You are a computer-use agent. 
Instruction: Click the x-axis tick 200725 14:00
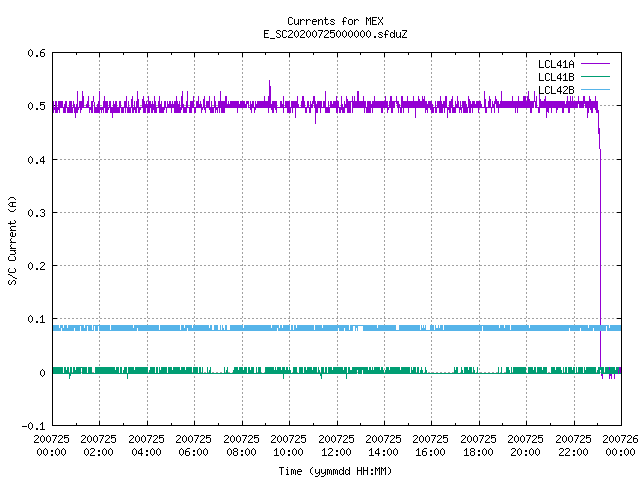click(x=383, y=446)
